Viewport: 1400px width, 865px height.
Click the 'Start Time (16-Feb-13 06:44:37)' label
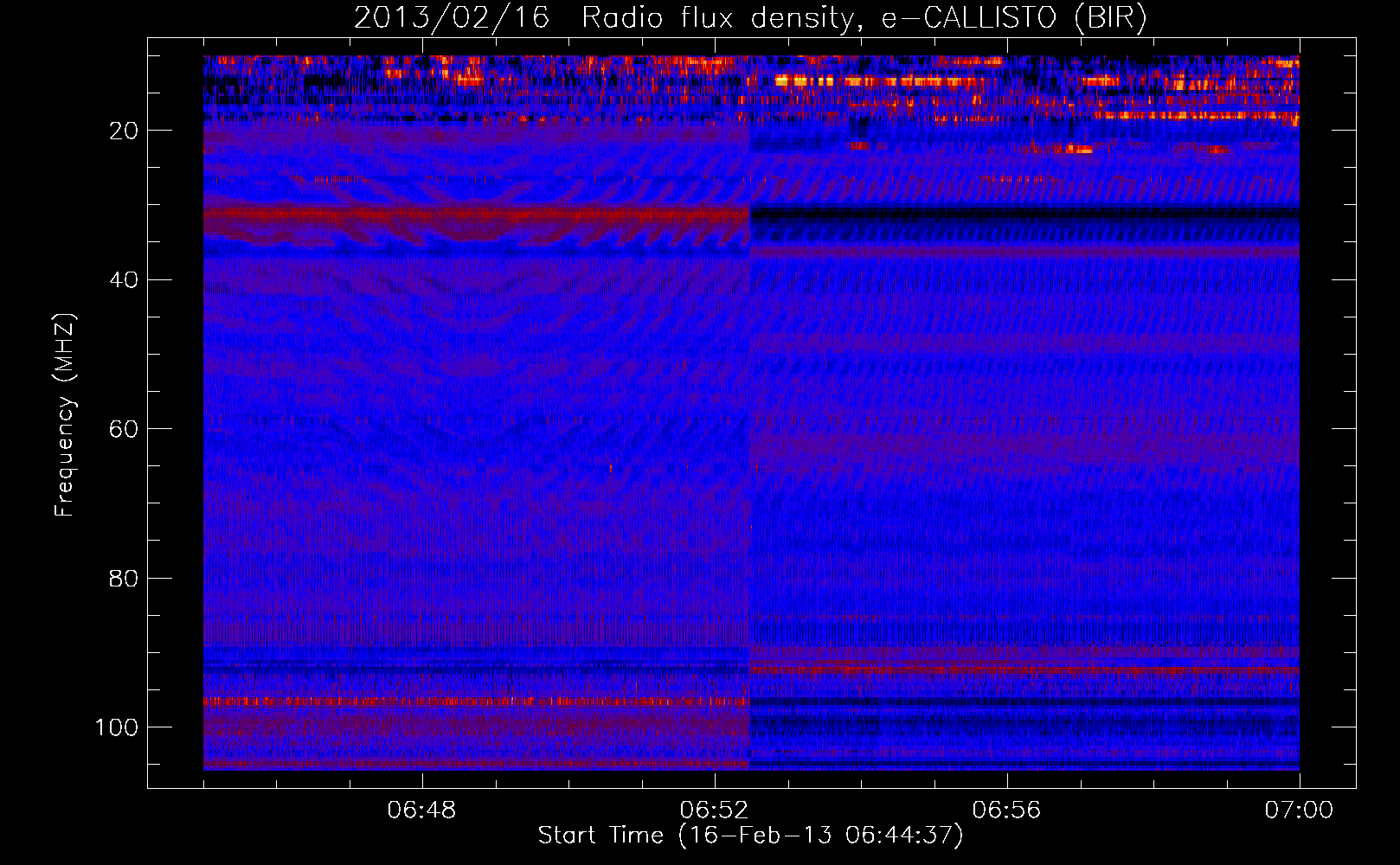tap(750, 836)
